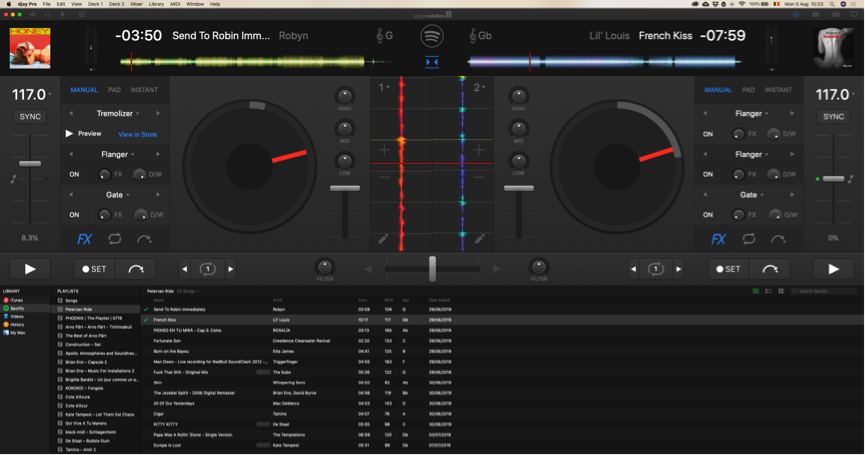Click the deck 1 key lock note icon
Image resolution: width=865 pixels, height=455 pixels.
tap(13, 179)
